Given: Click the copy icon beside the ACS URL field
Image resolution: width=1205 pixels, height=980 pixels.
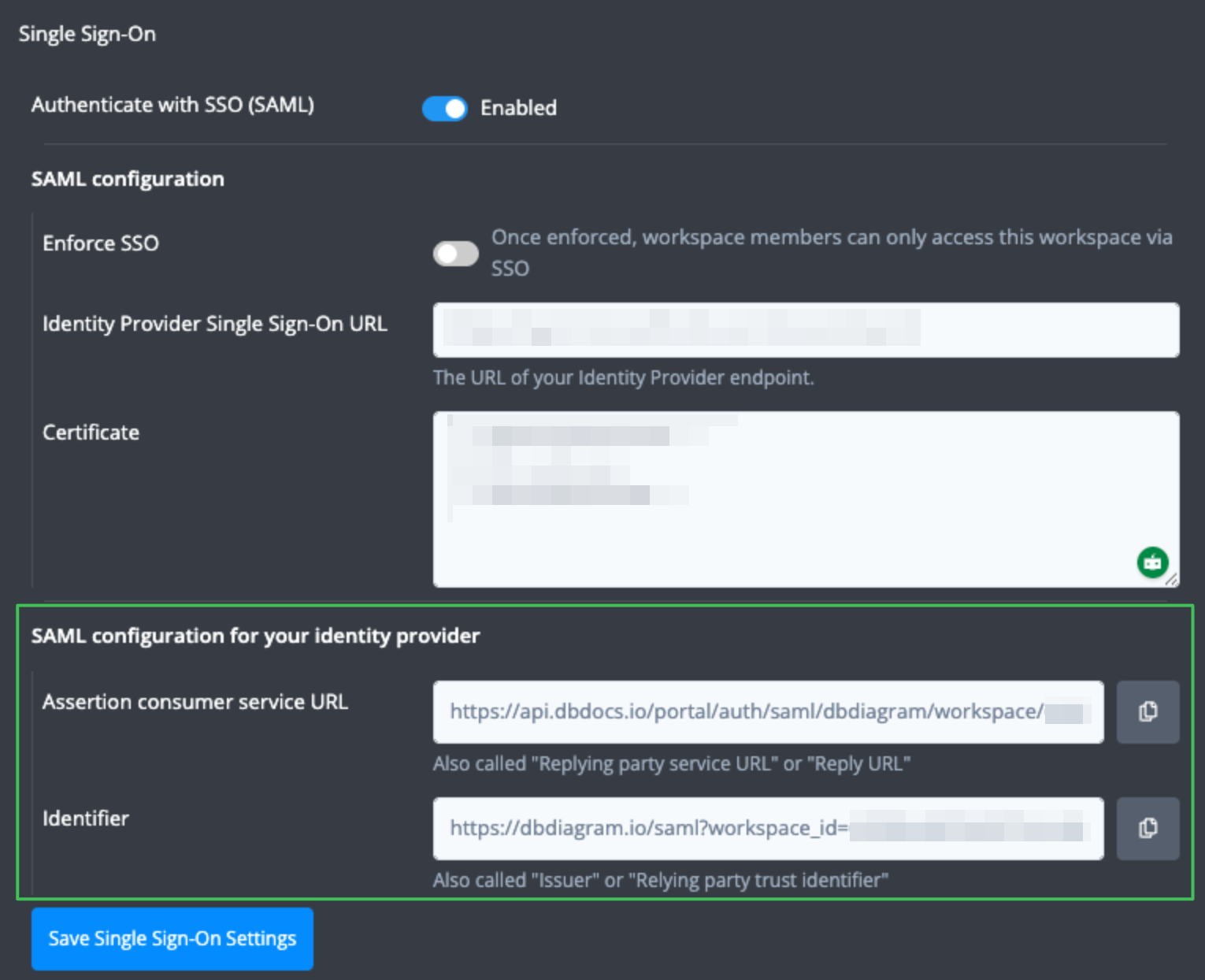Looking at the screenshot, I should (1148, 711).
